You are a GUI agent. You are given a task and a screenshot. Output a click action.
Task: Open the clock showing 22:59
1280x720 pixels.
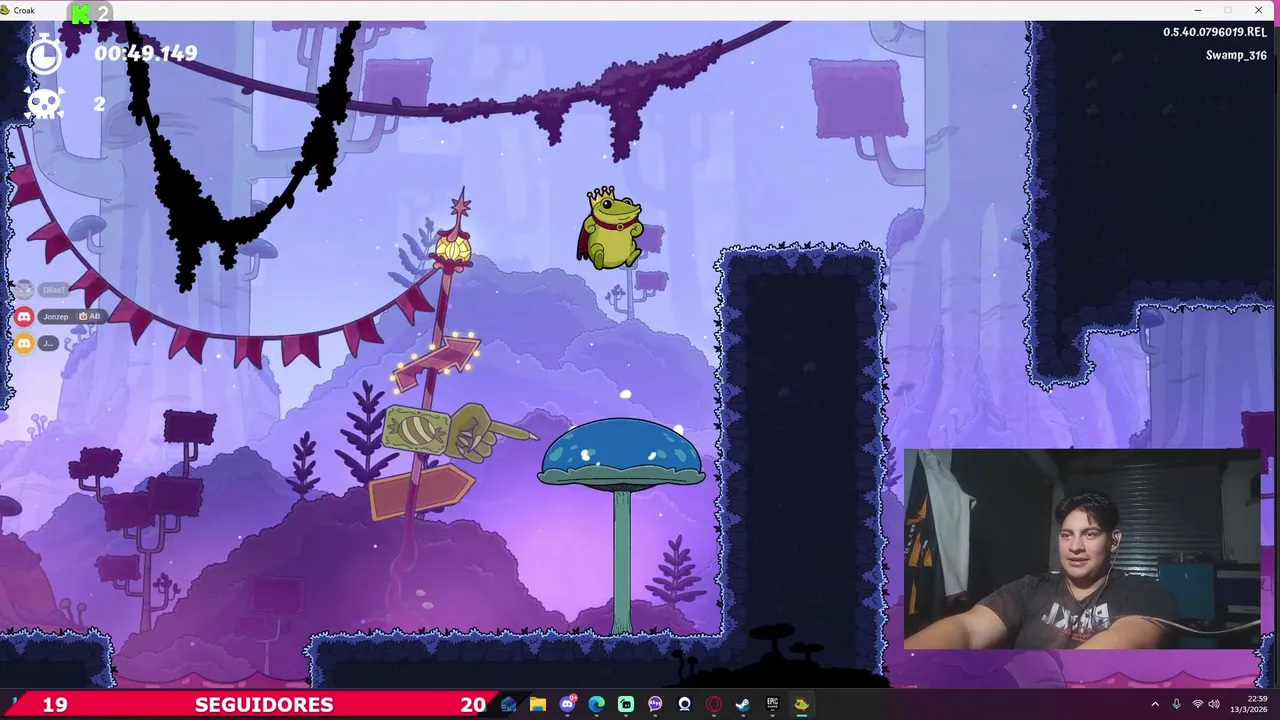tap(1249, 704)
